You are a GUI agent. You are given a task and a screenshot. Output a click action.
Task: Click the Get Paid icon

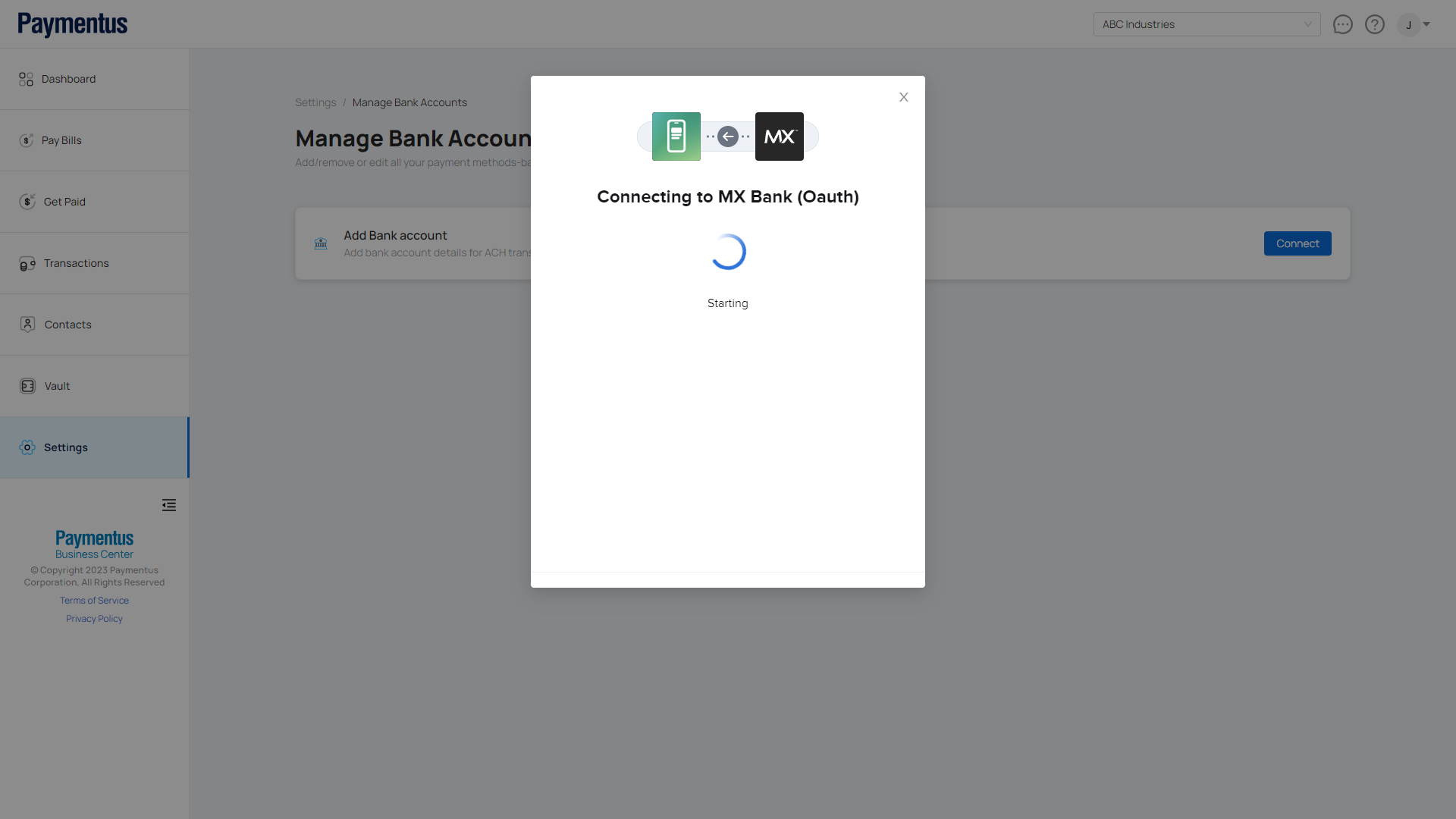27,202
